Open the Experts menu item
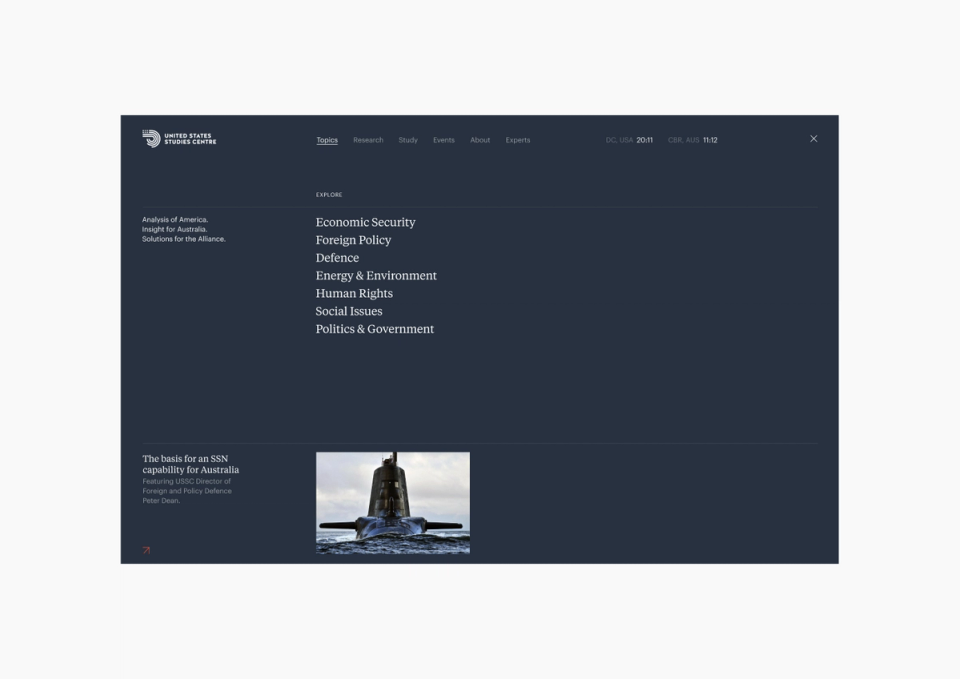The image size is (960, 679). (518, 140)
